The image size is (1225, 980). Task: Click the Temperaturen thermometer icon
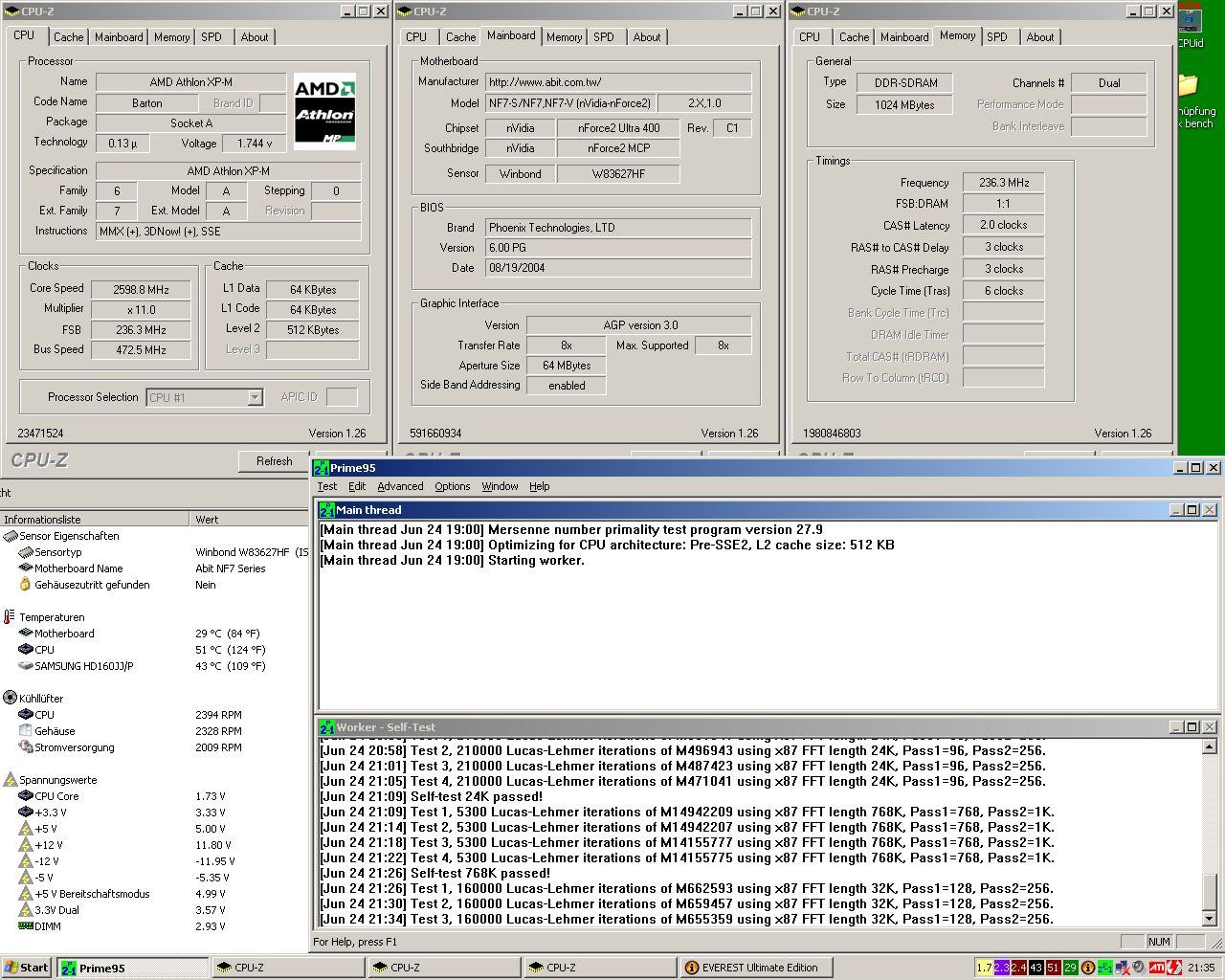[x=10, y=617]
